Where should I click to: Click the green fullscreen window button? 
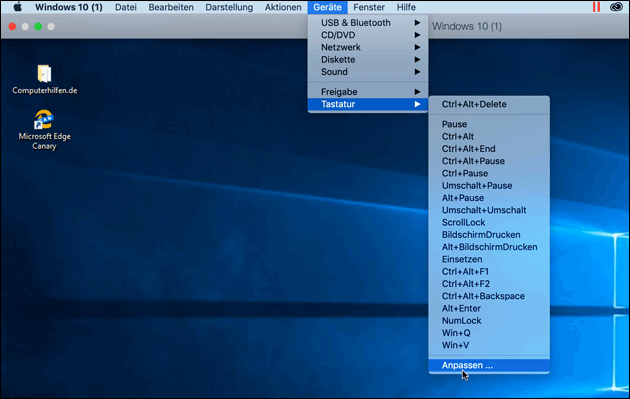point(38,27)
